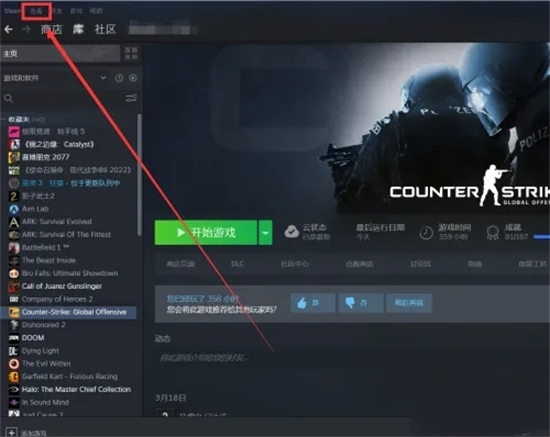
Task: Open the 查看 menu
Action: pyautogui.click(x=36, y=11)
